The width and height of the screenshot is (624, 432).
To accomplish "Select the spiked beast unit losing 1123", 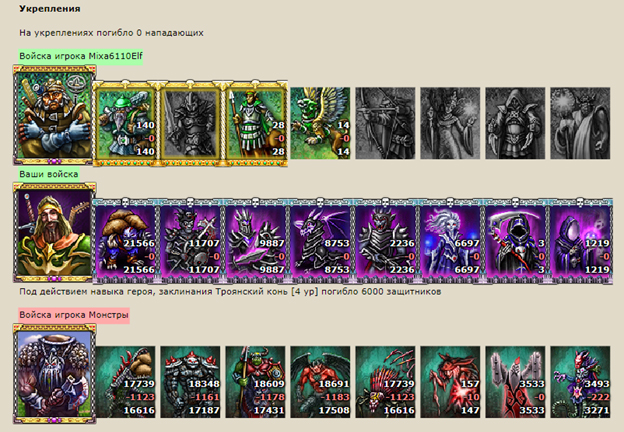I will (x=385, y=382).
